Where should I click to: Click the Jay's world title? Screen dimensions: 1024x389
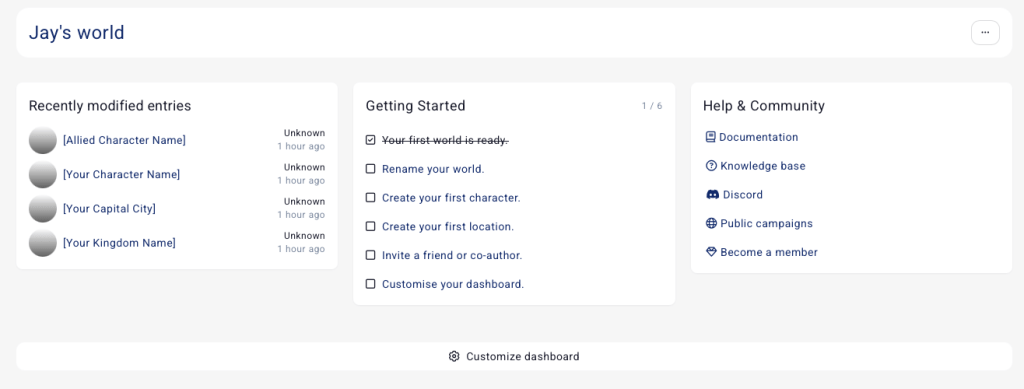pos(76,33)
